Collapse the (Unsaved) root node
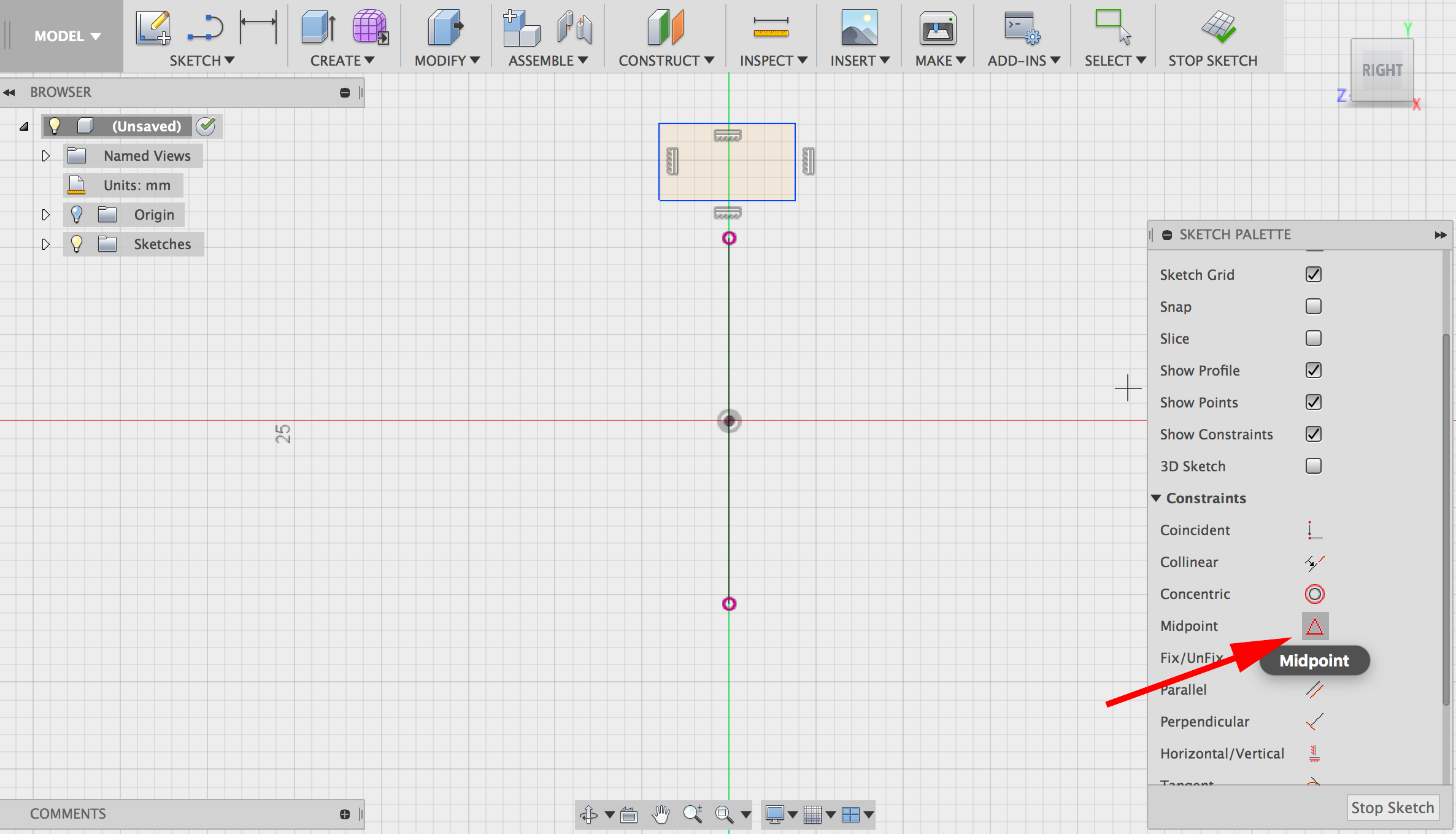 (x=24, y=126)
